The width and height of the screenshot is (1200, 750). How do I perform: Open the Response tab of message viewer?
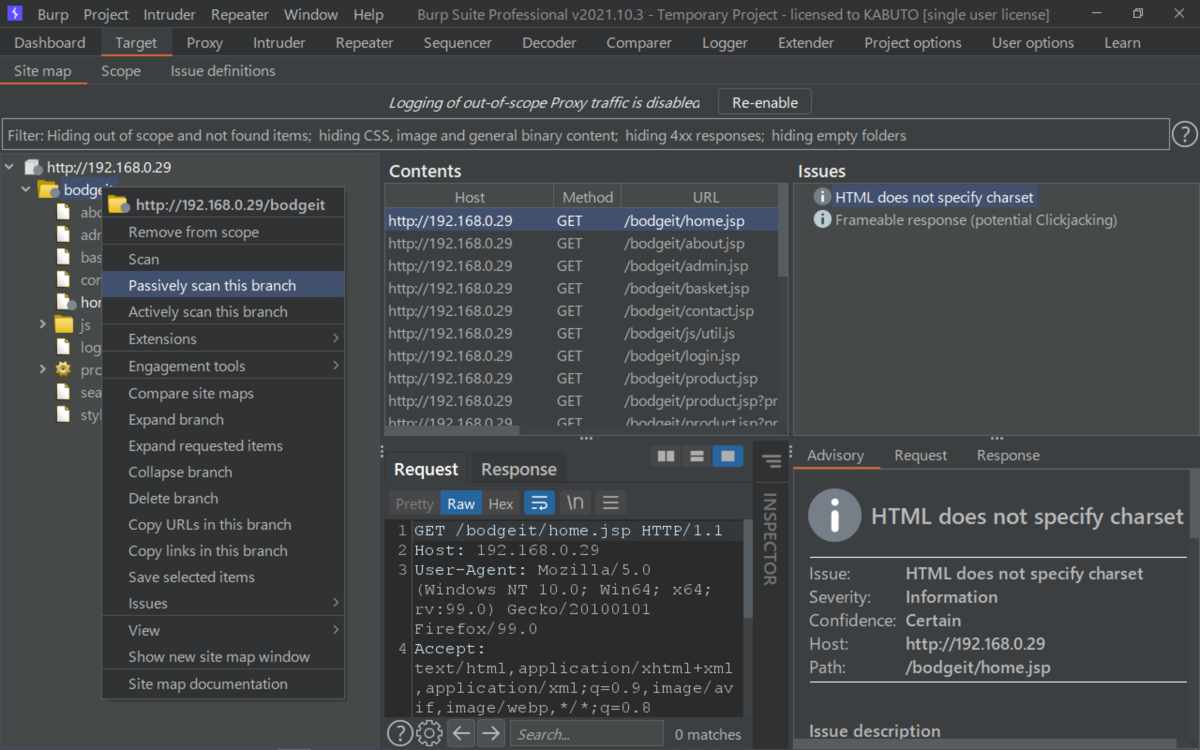pyautogui.click(x=518, y=469)
